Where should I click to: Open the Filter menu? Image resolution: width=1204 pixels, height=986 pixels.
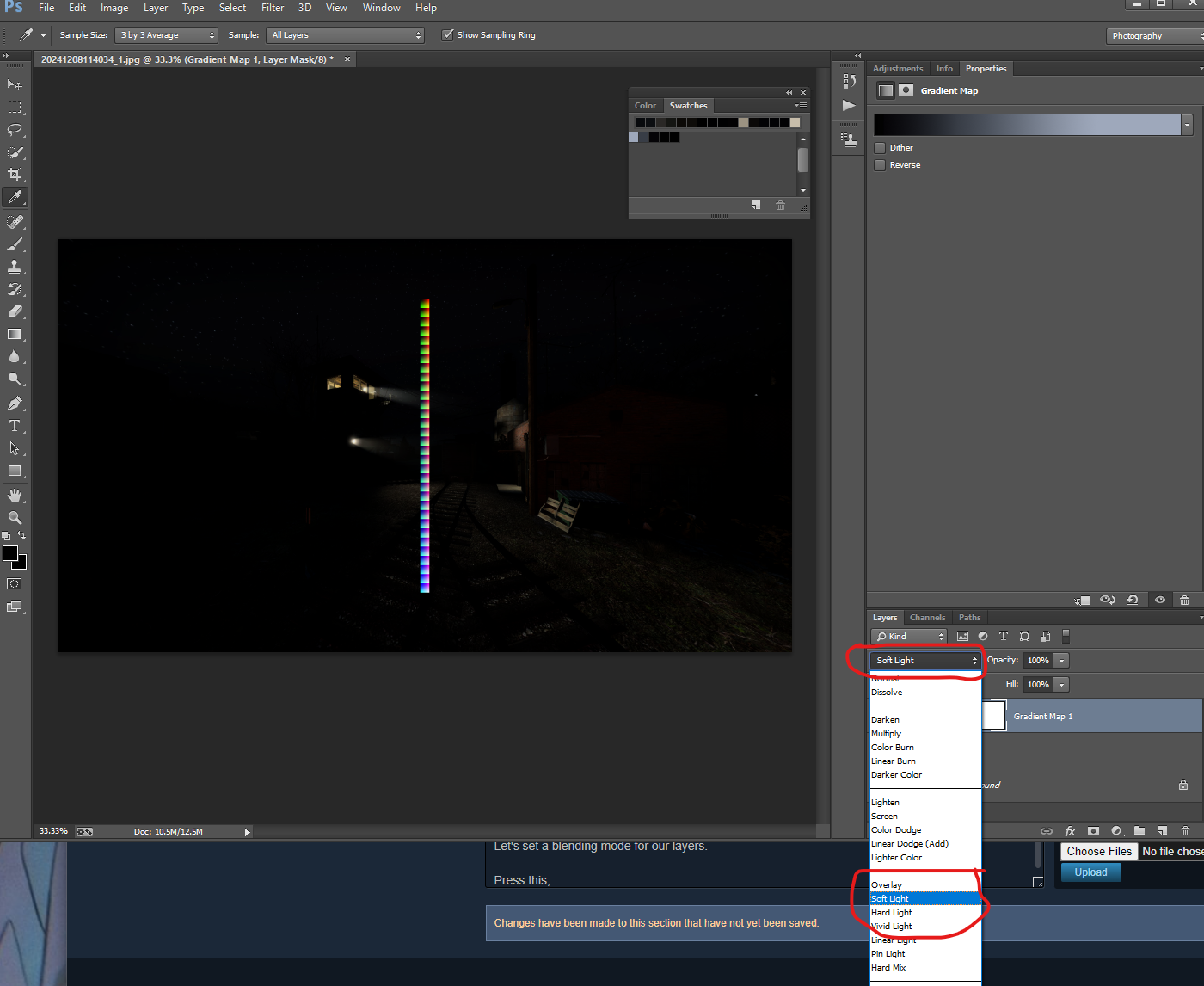coord(273,8)
